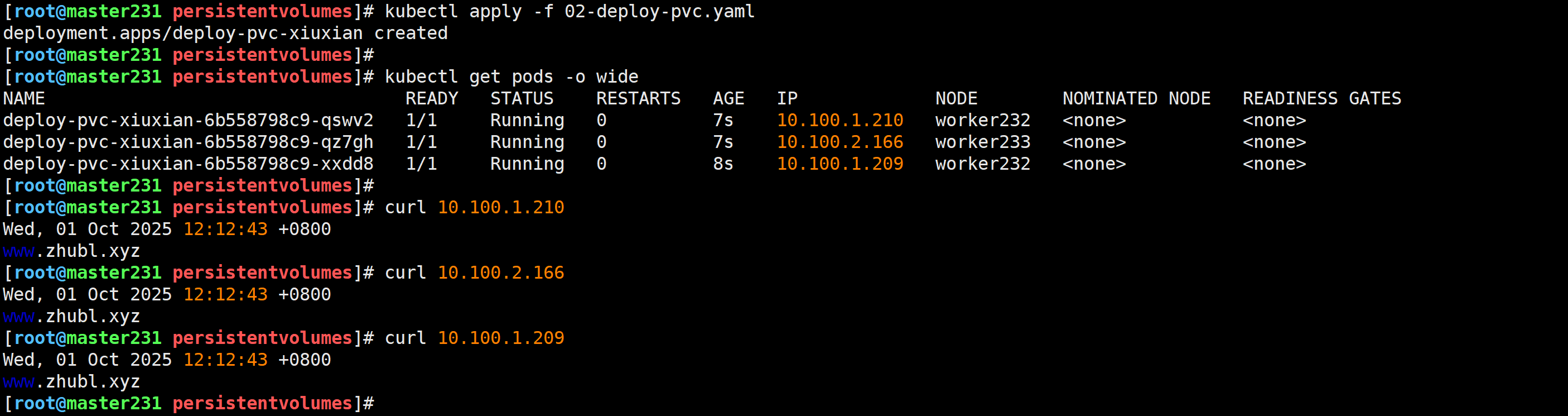This screenshot has height=416, width=1568.
Task: Click the kubectl get pods -o wide command
Action: tap(512, 76)
